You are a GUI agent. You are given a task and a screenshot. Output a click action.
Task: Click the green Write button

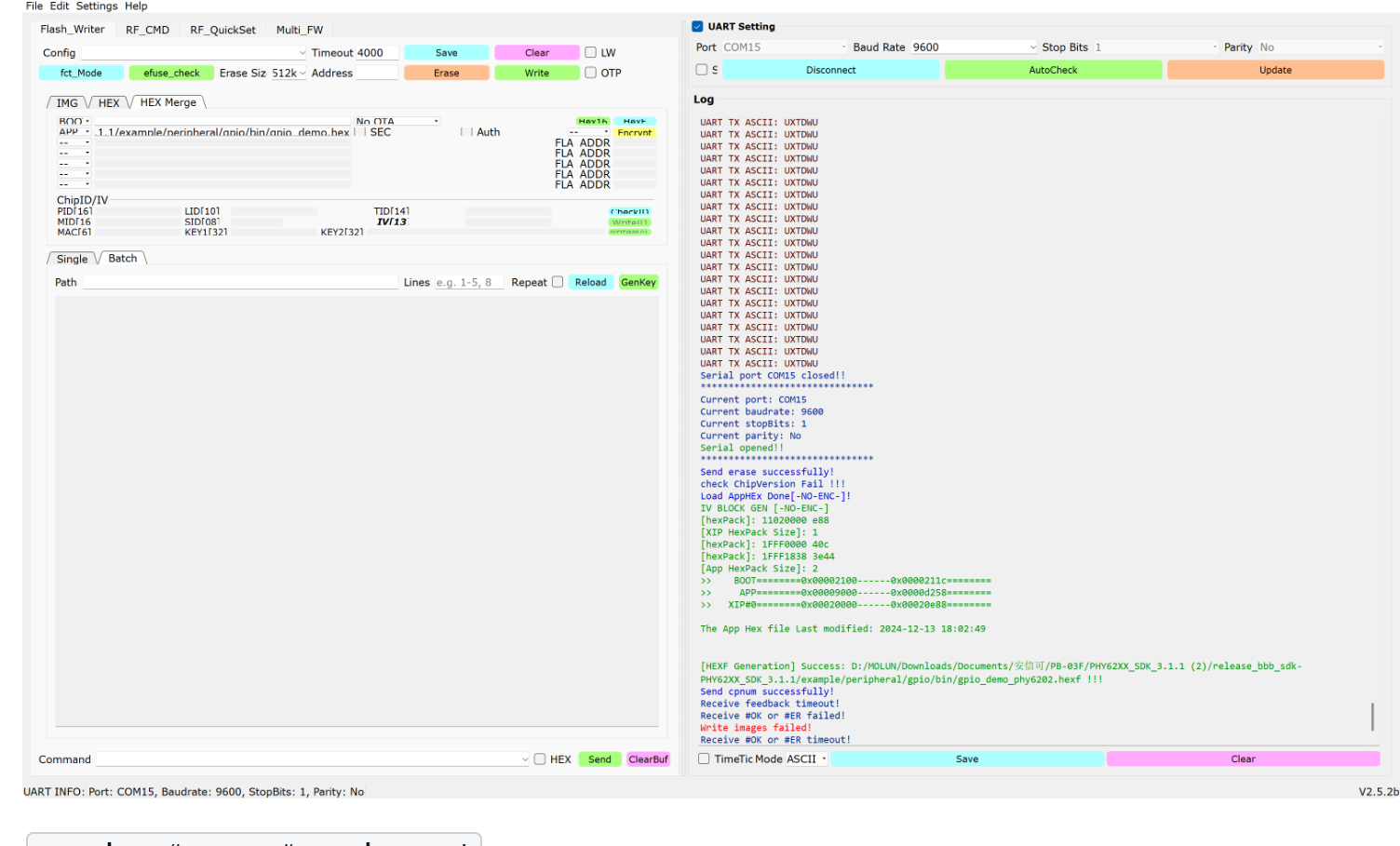537,73
